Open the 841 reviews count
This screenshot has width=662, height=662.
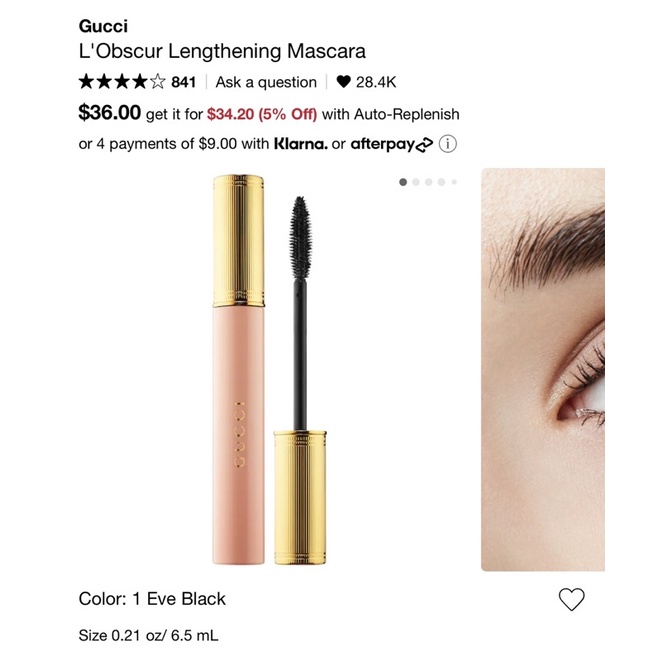(184, 82)
